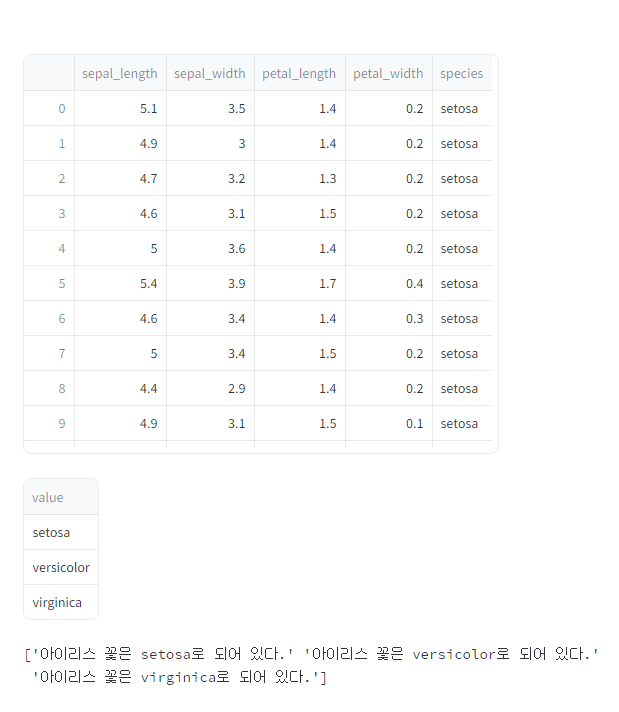Sort by the petal_width column header
Viewport: 619px width, 712px height.
389,73
